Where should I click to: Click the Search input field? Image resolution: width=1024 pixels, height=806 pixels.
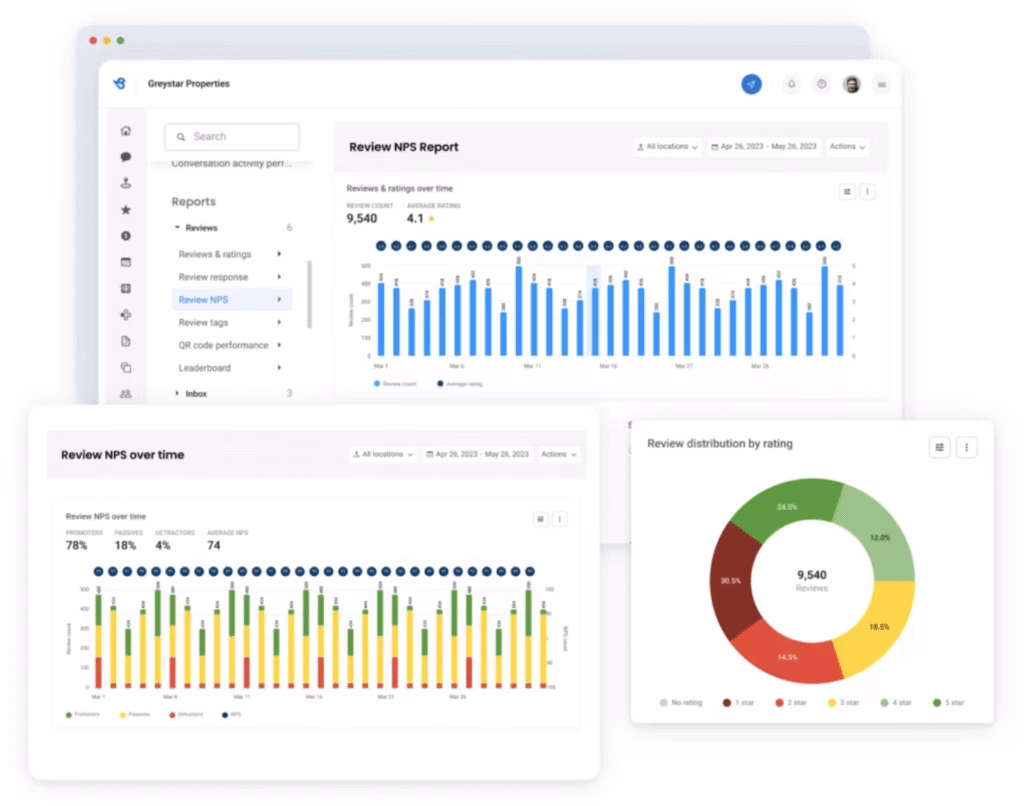pyautogui.click(x=232, y=137)
